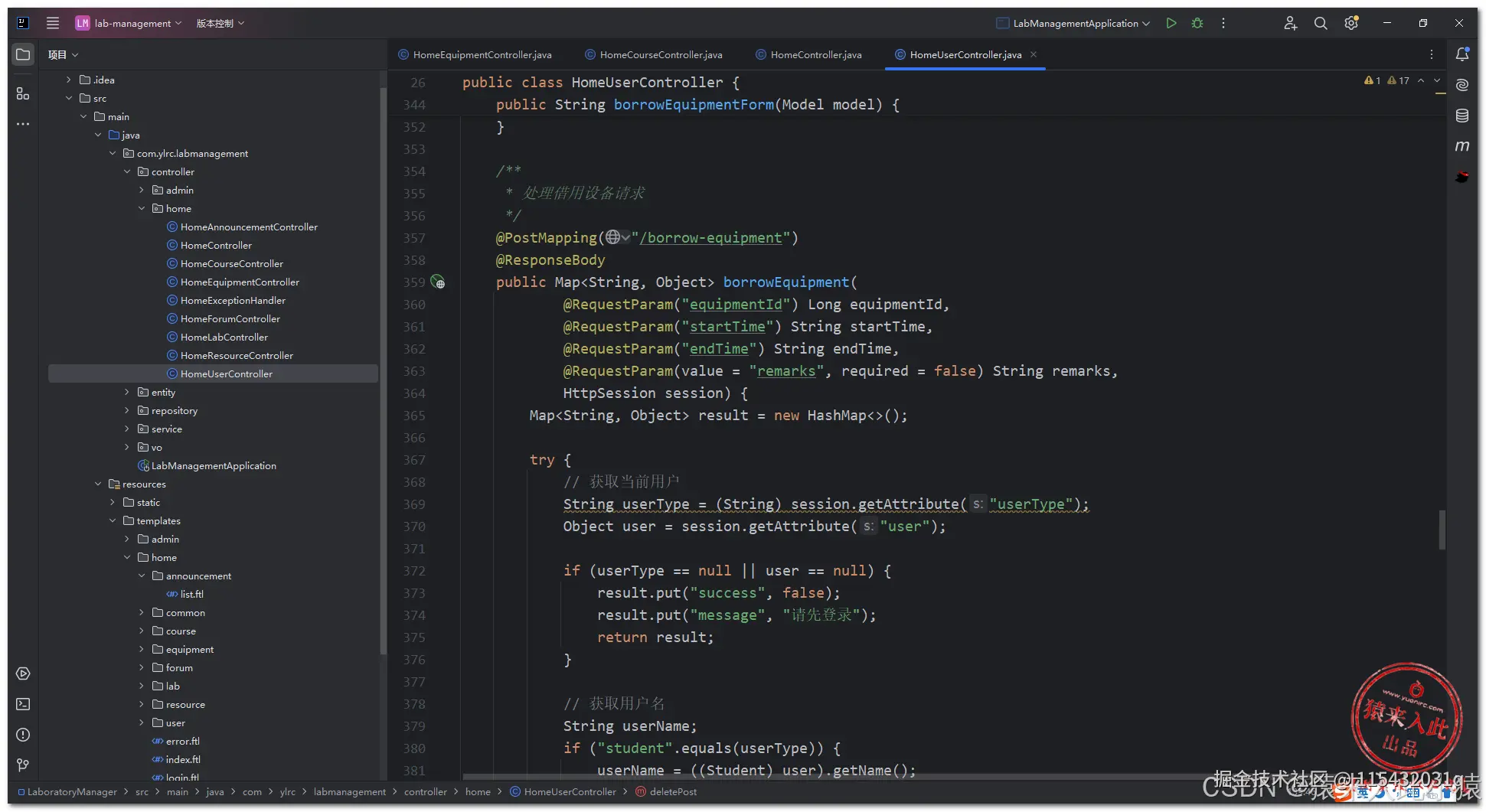Open the Maven tool window
1486x812 pixels.
[x=1462, y=146]
